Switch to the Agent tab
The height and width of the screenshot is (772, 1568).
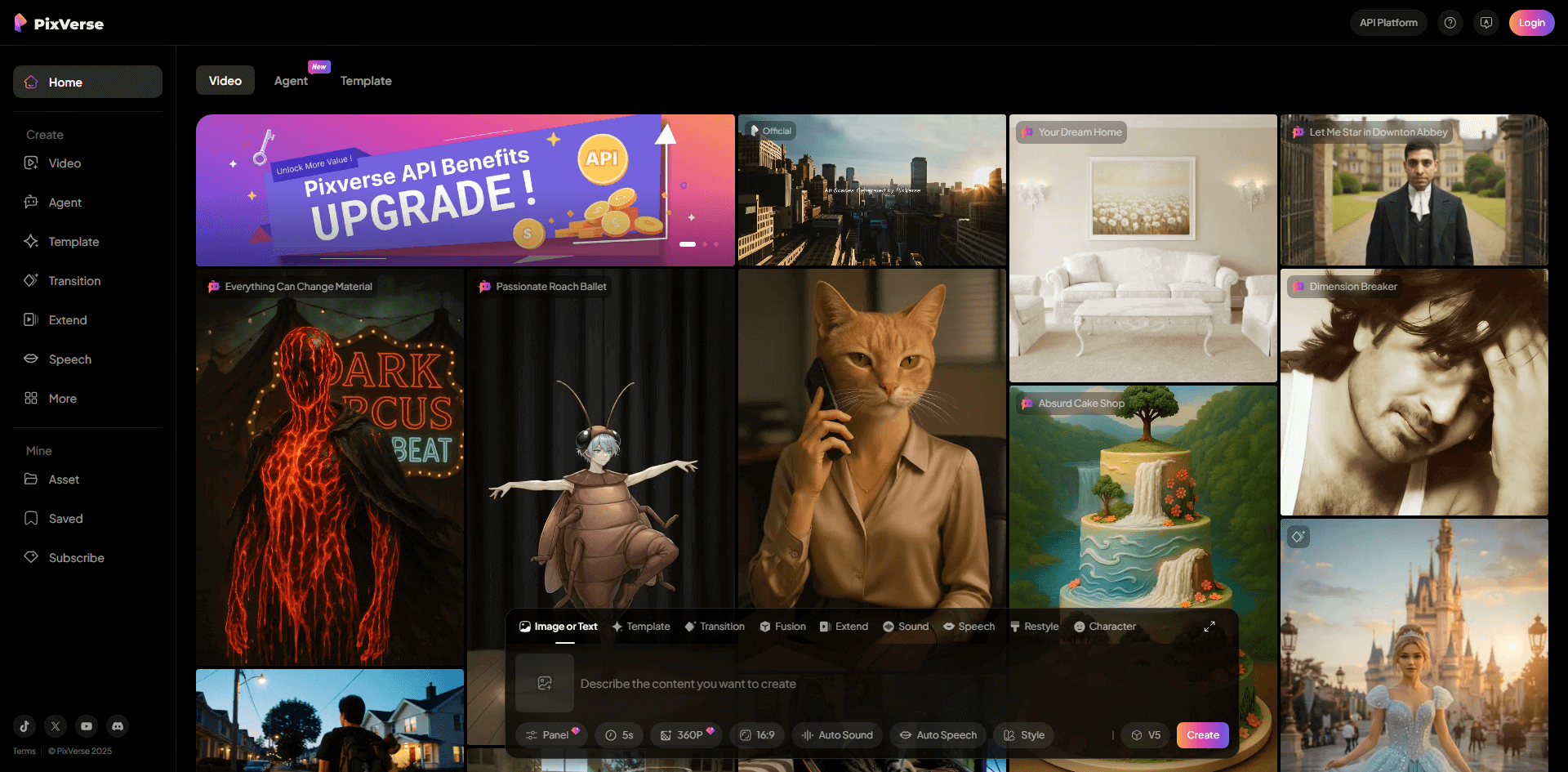pos(291,81)
